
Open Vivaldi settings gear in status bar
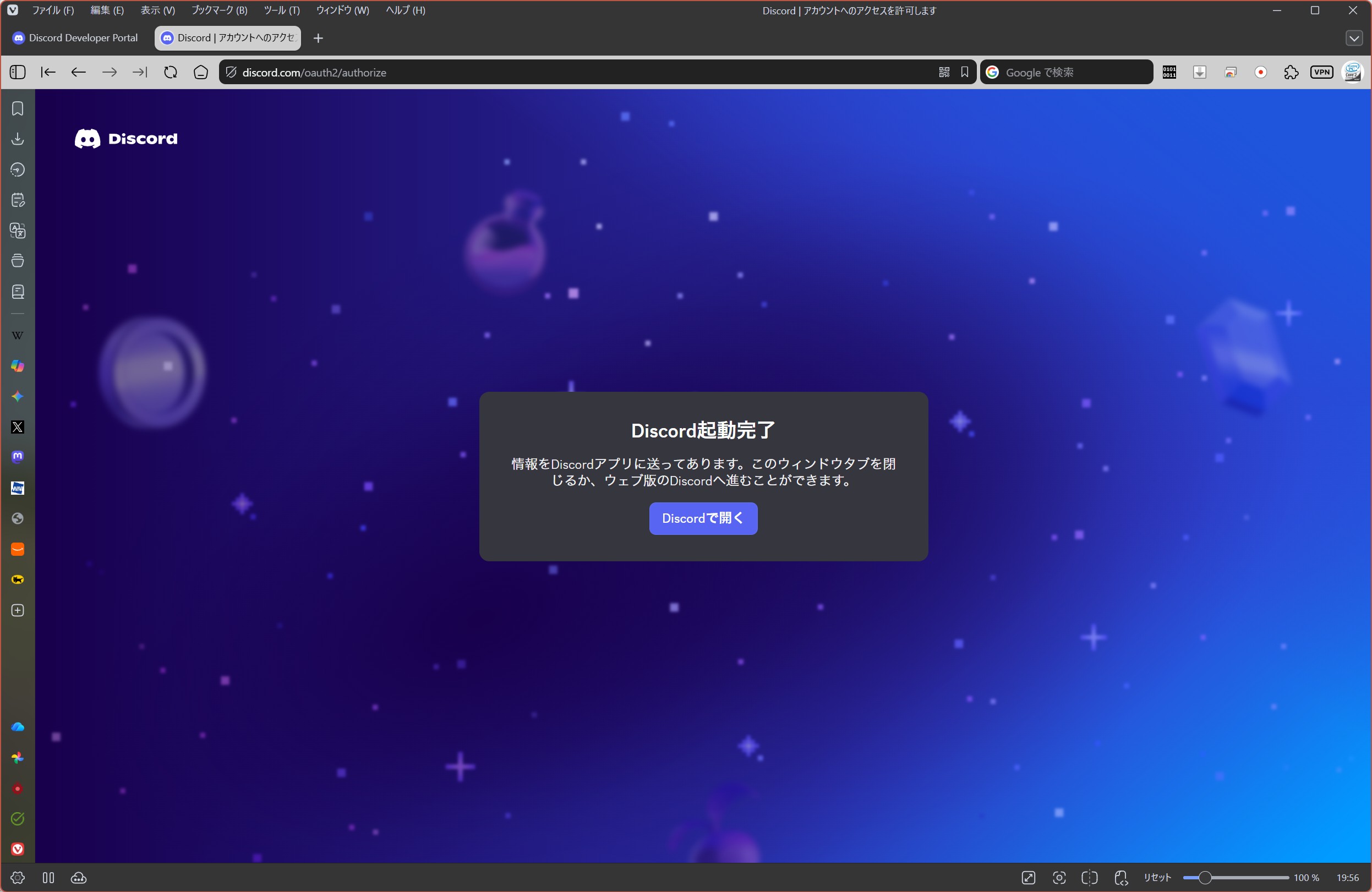click(18, 878)
